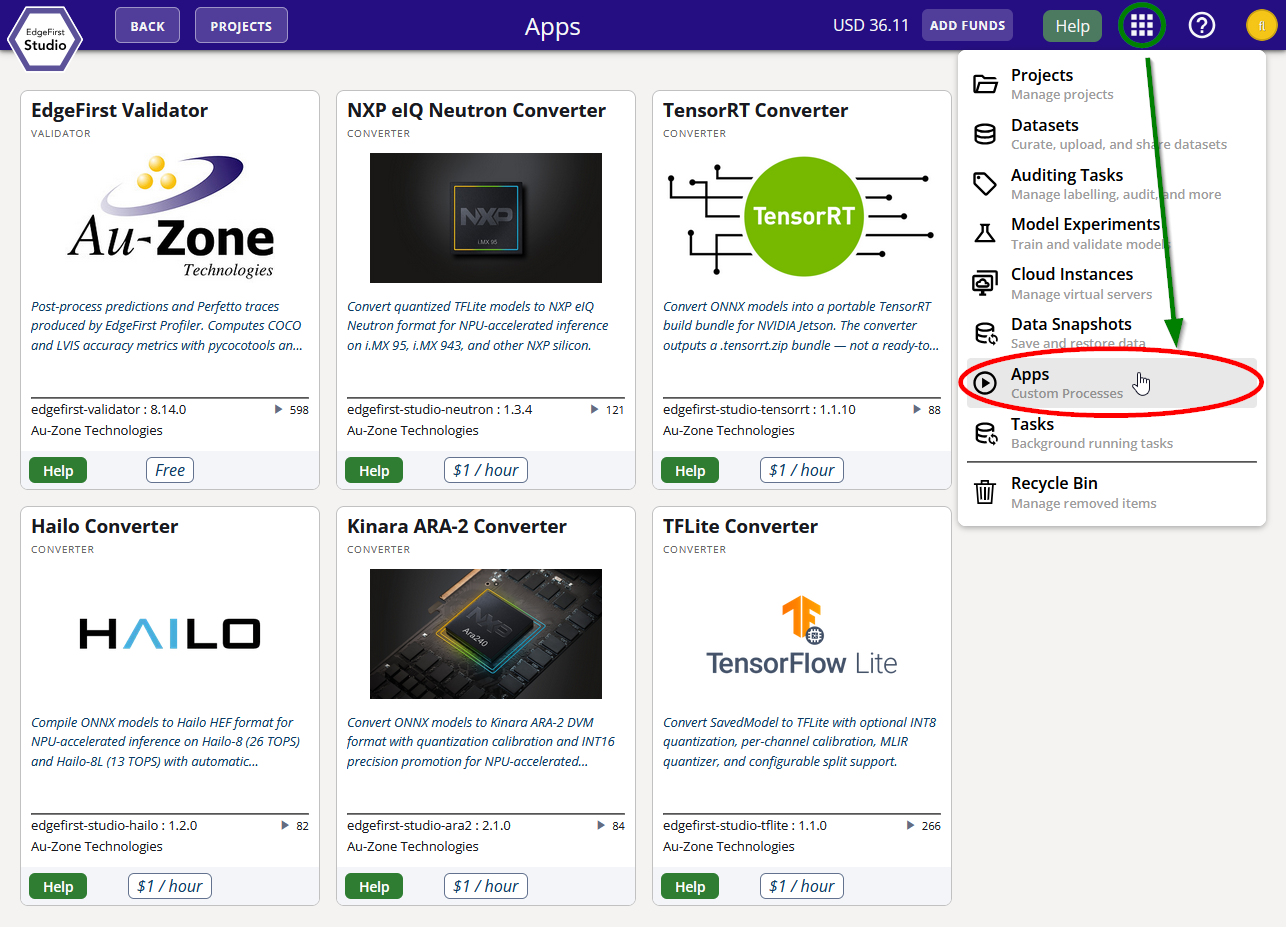1286x927 pixels.
Task: Click the Kinara ARA-2 Converter title
Action: coord(457,526)
